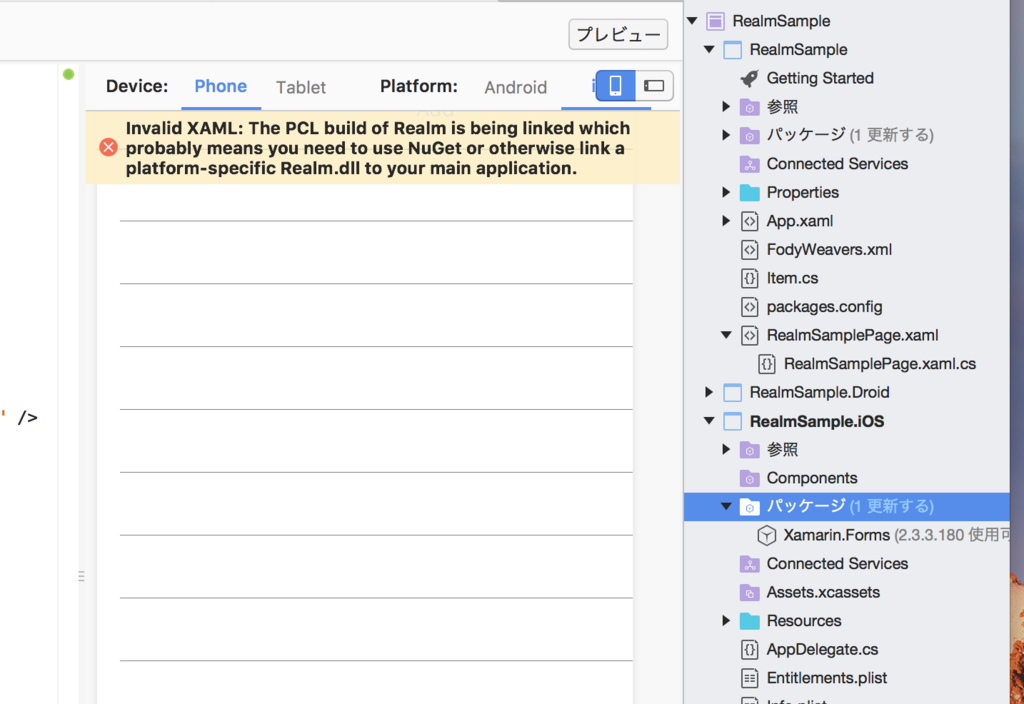Image resolution: width=1024 pixels, height=704 pixels.
Task: Click the Resources folder icon
Action: coord(750,621)
